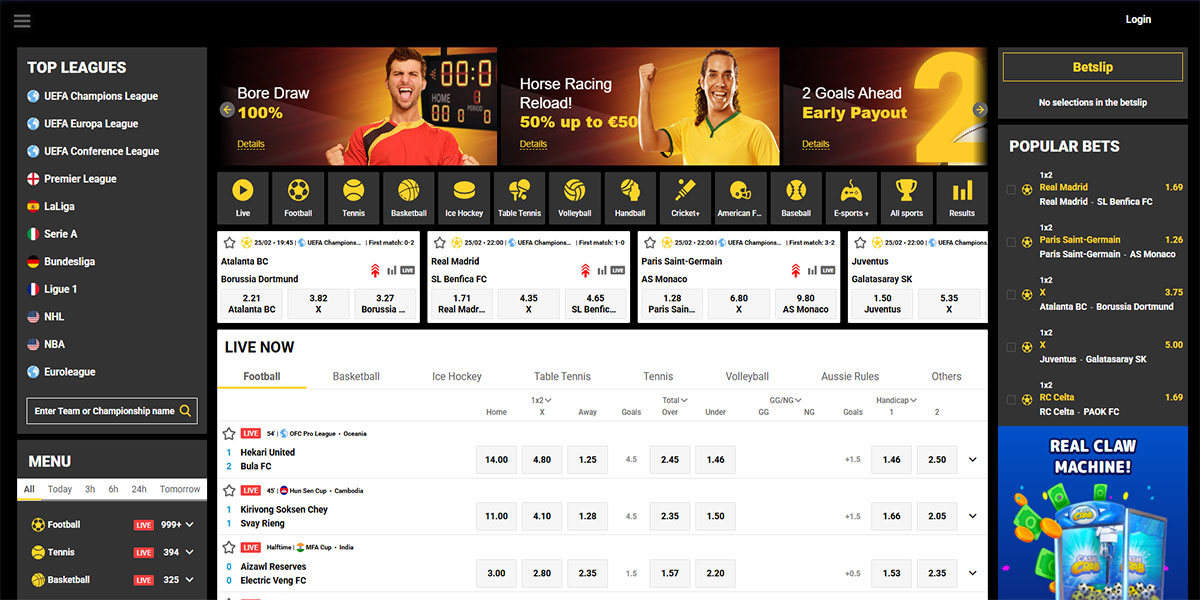Open Results via the bar chart icon

pyautogui.click(x=961, y=197)
